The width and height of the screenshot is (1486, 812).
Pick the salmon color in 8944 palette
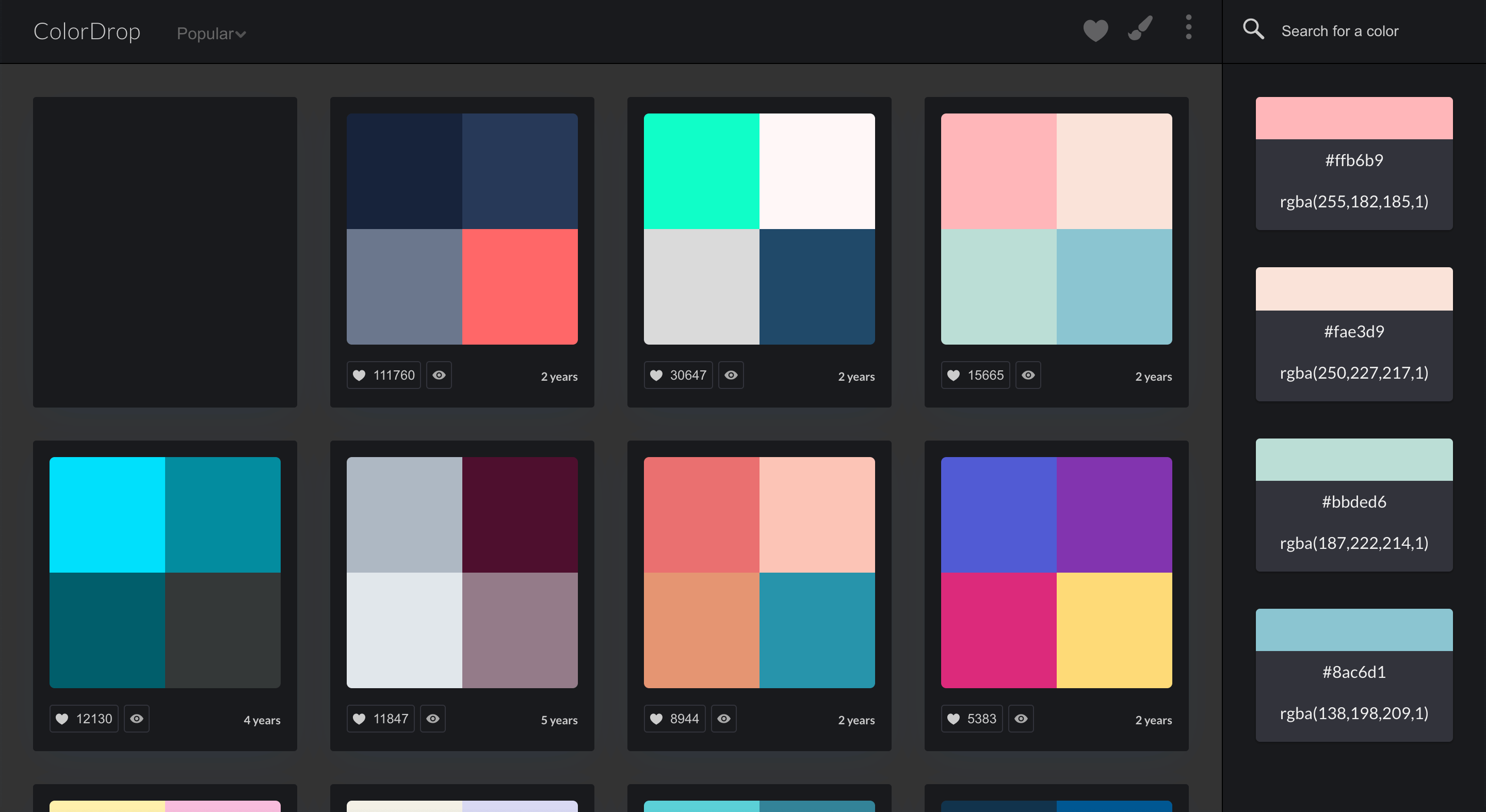702,515
